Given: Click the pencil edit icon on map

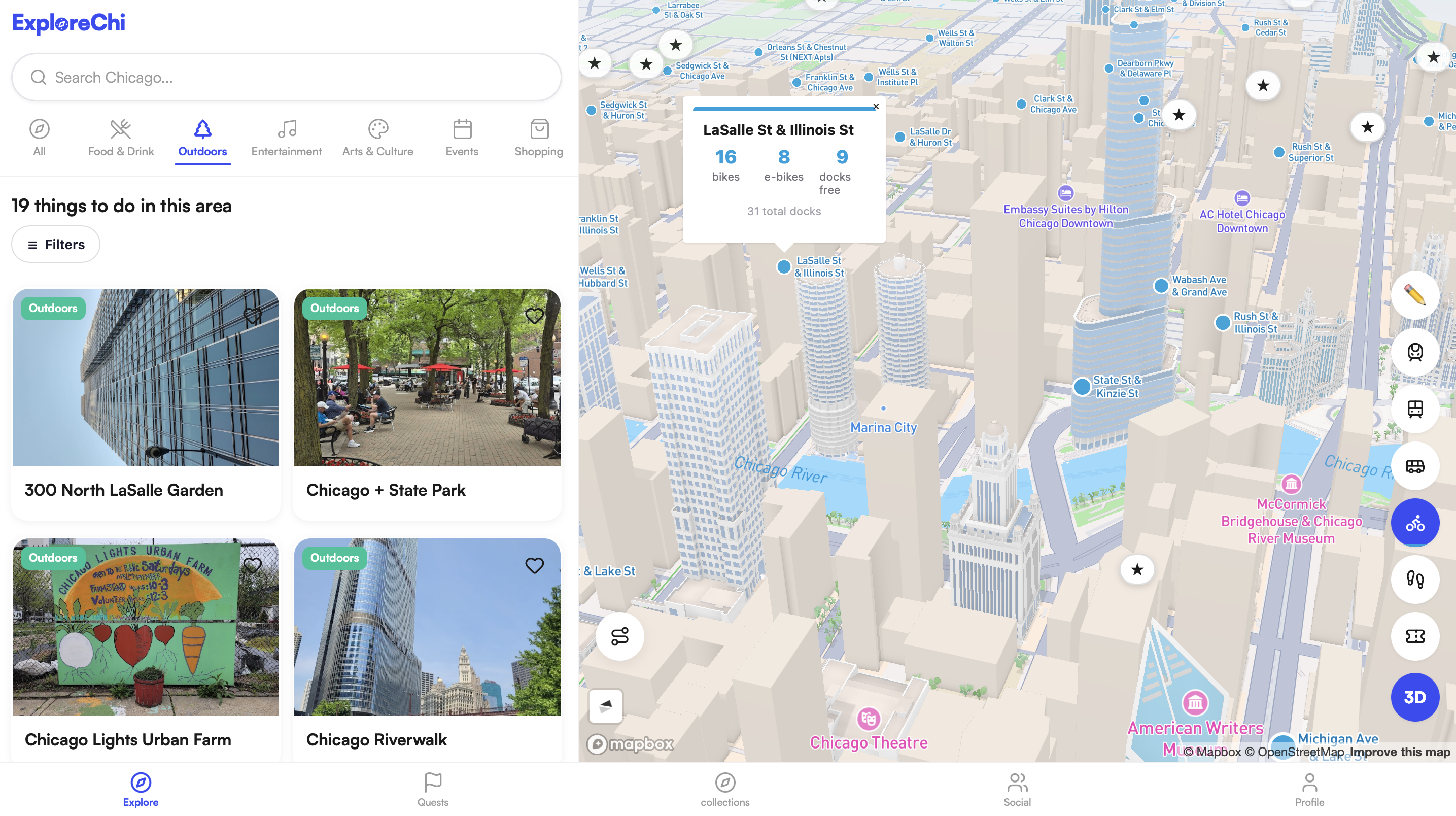Looking at the screenshot, I should [1414, 295].
